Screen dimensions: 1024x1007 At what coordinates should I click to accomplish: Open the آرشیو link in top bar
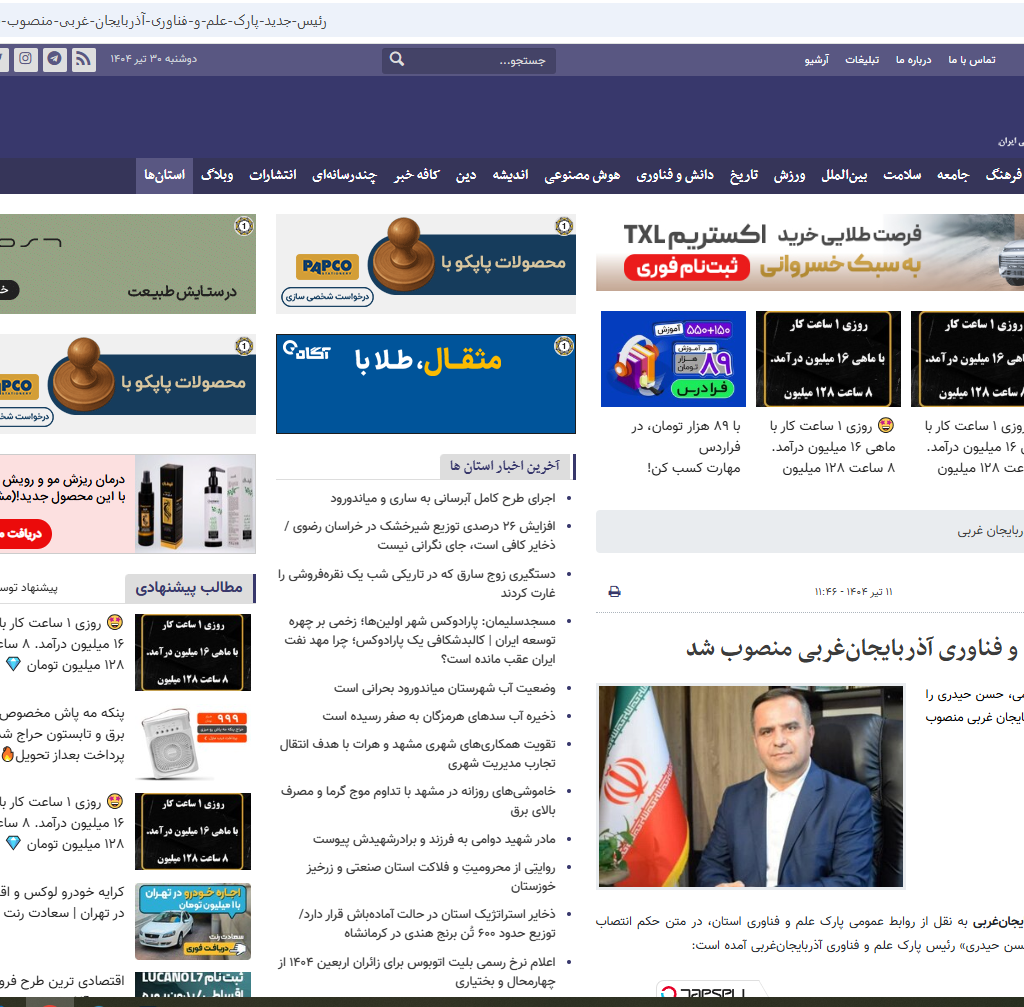[816, 60]
